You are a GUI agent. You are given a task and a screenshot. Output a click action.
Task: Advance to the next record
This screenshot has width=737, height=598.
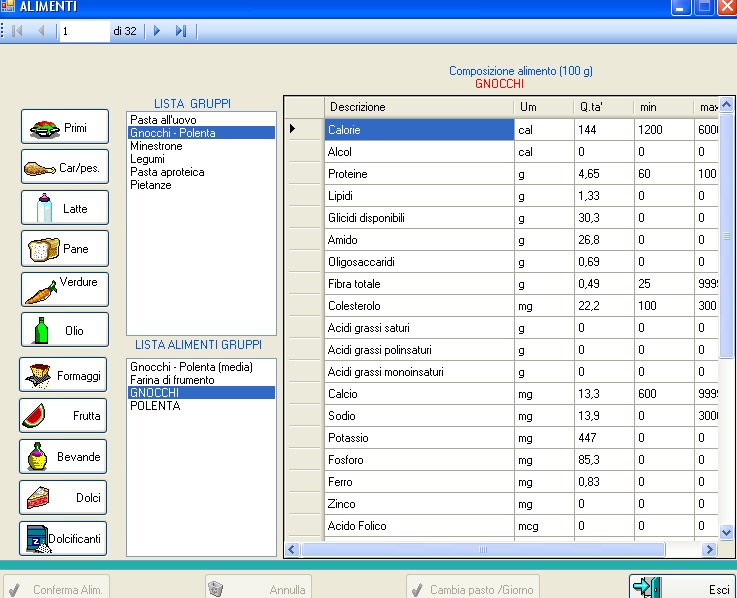[157, 31]
